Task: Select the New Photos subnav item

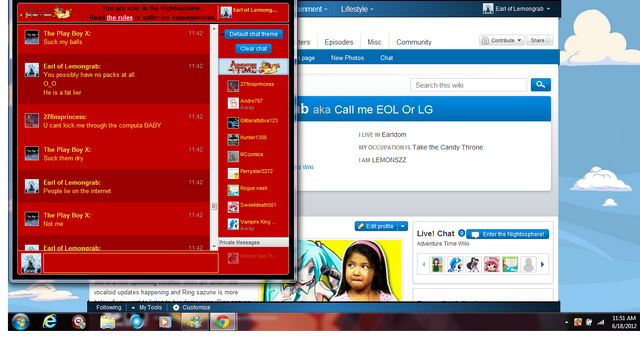Action: click(x=347, y=58)
